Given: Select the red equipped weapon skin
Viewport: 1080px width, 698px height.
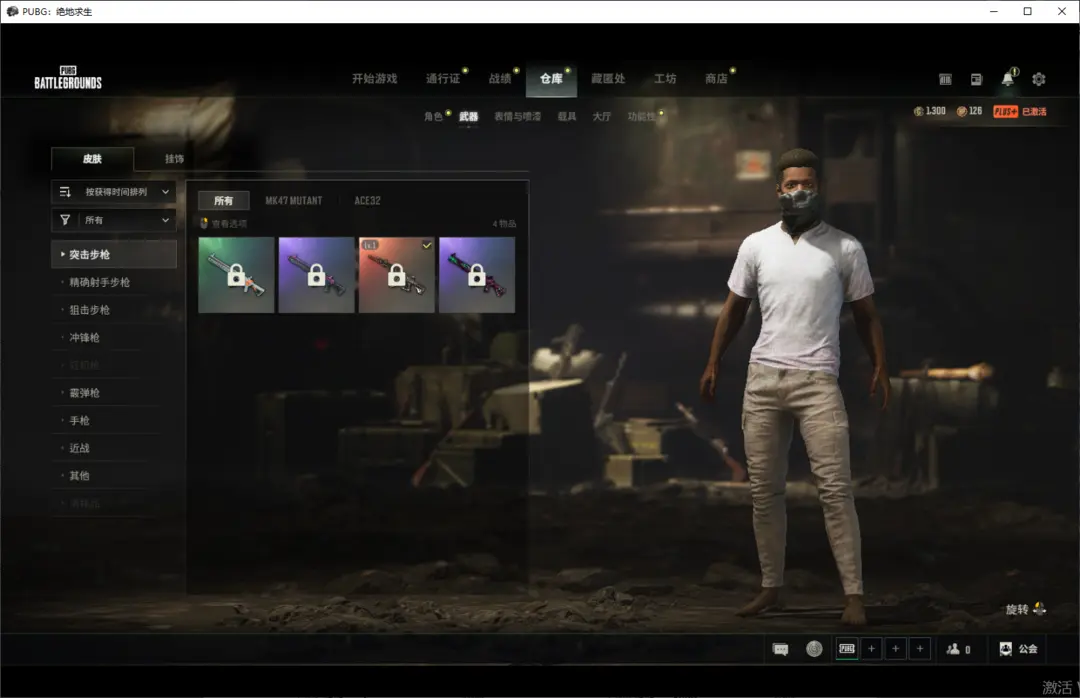Looking at the screenshot, I should tap(396, 275).
